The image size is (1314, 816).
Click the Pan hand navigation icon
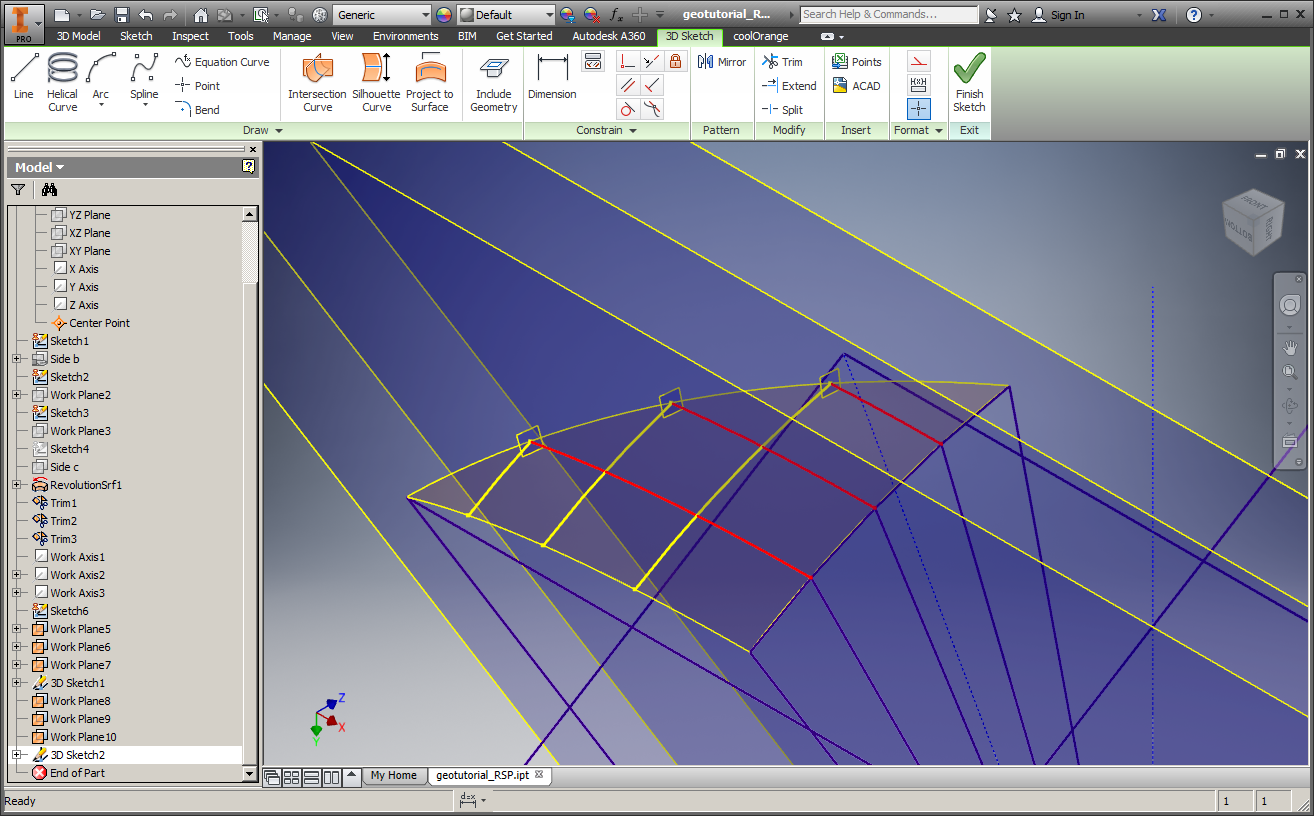click(1290, 348)
